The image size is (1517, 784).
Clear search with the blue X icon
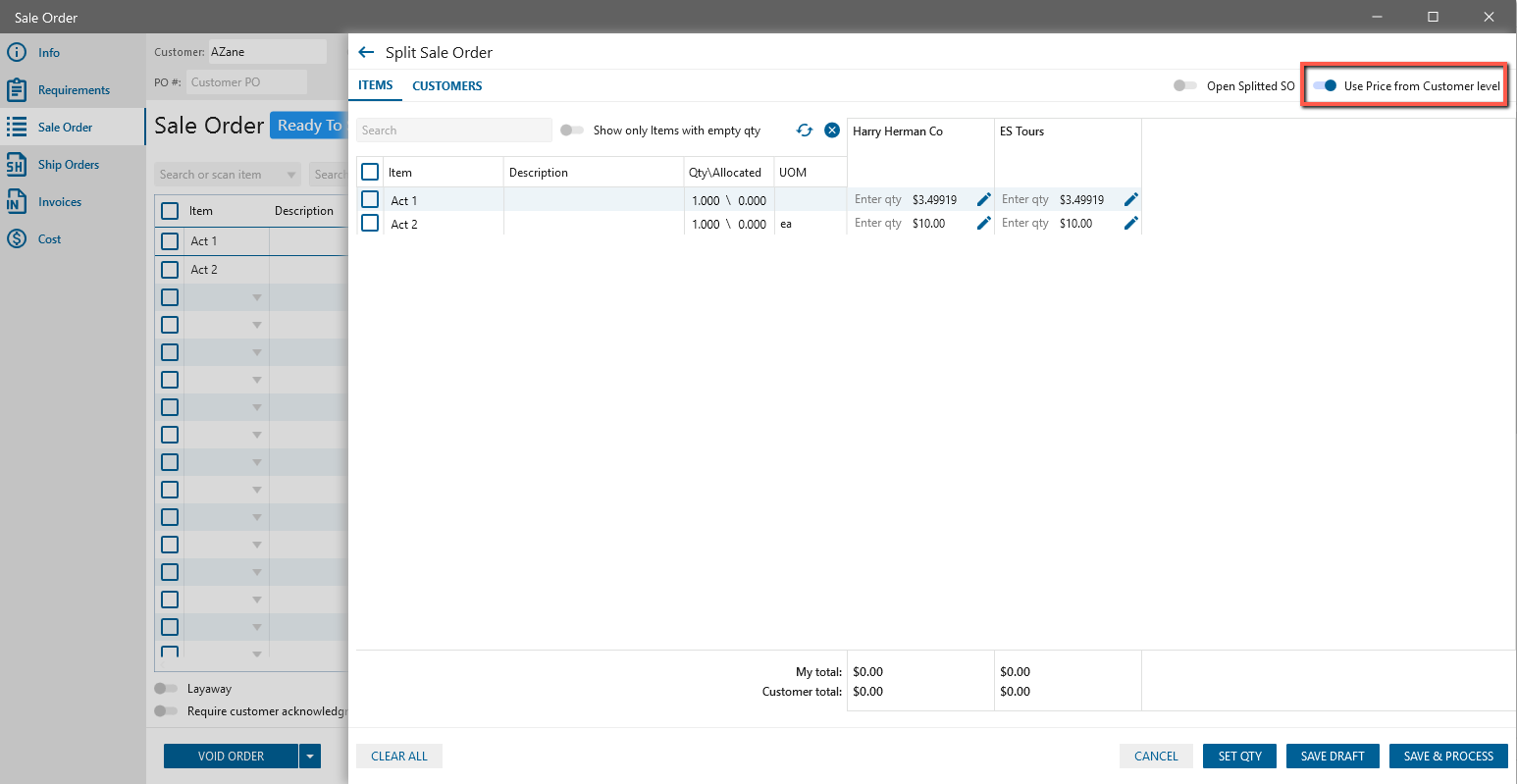coord(832,131)
